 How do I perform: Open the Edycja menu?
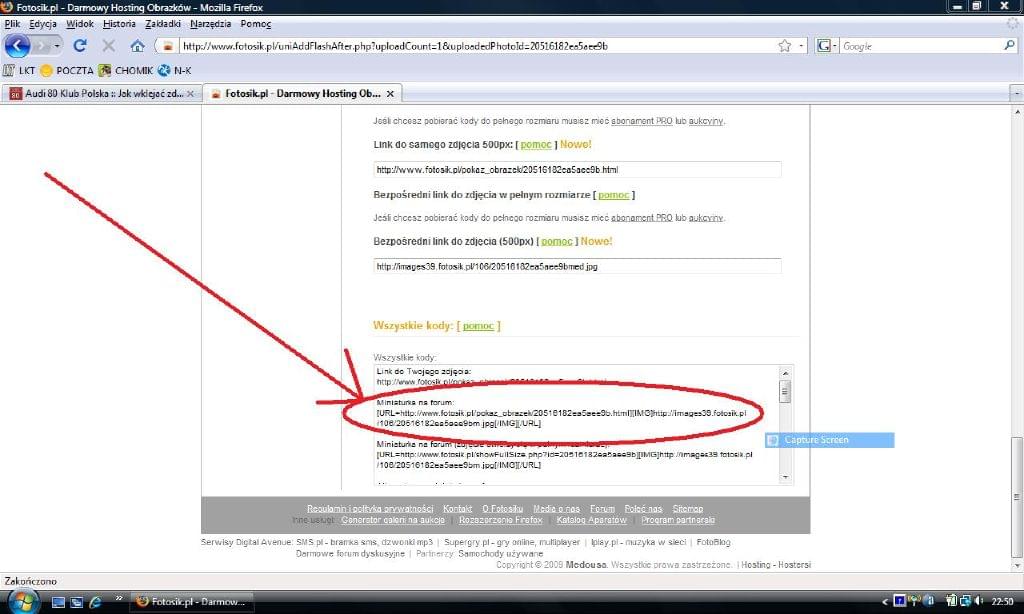(43, 24)
